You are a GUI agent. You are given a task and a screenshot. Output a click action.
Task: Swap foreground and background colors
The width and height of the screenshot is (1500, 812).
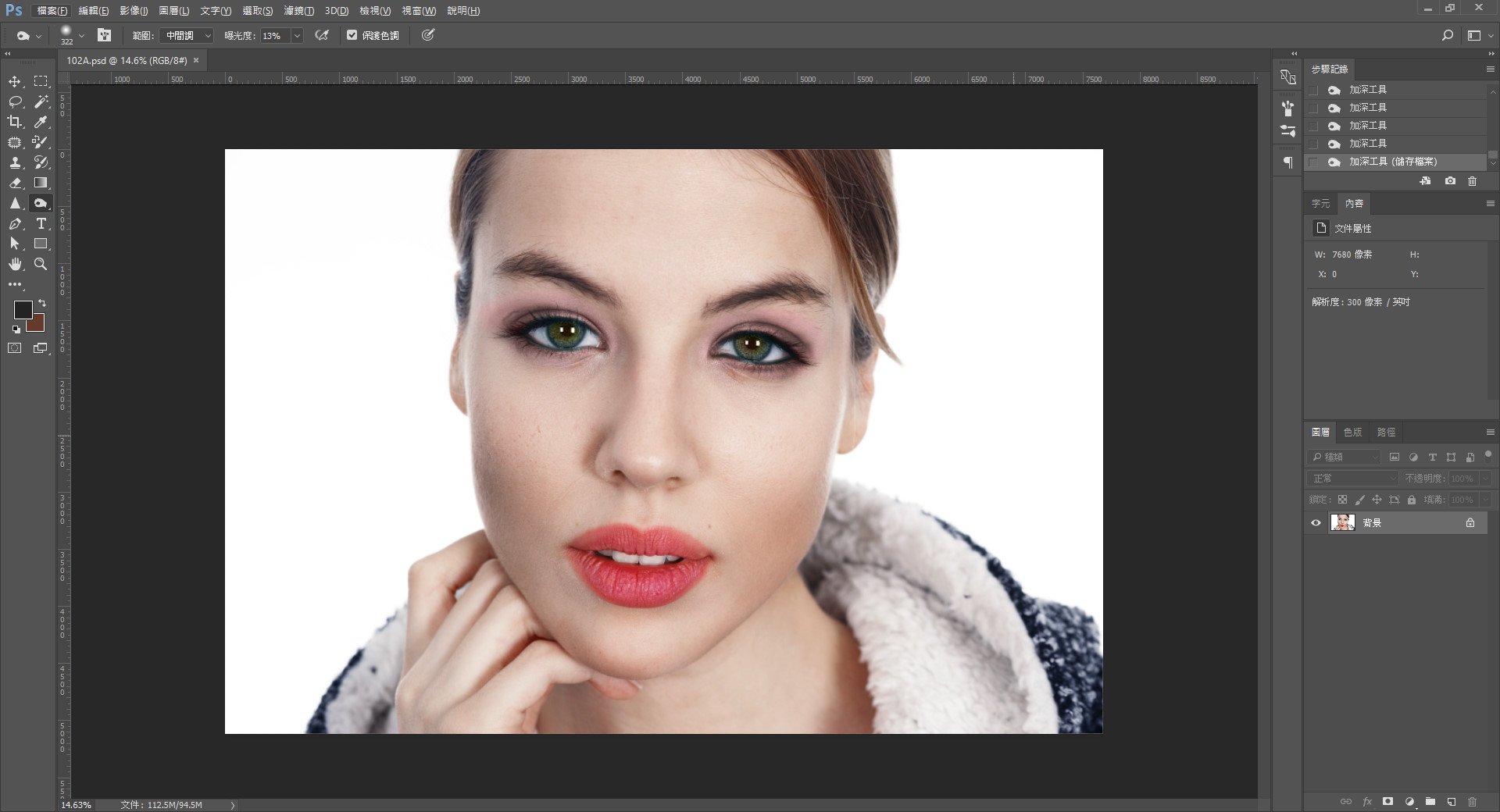[42, 303]
